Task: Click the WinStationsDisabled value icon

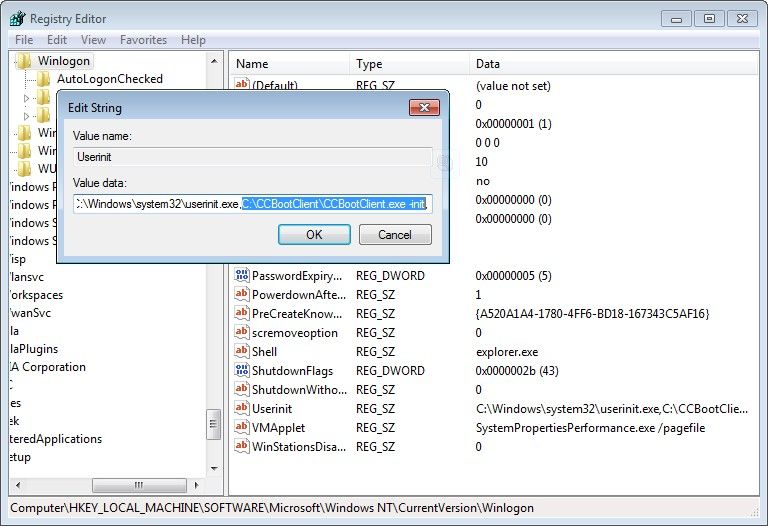Action: tap(241, 446)
